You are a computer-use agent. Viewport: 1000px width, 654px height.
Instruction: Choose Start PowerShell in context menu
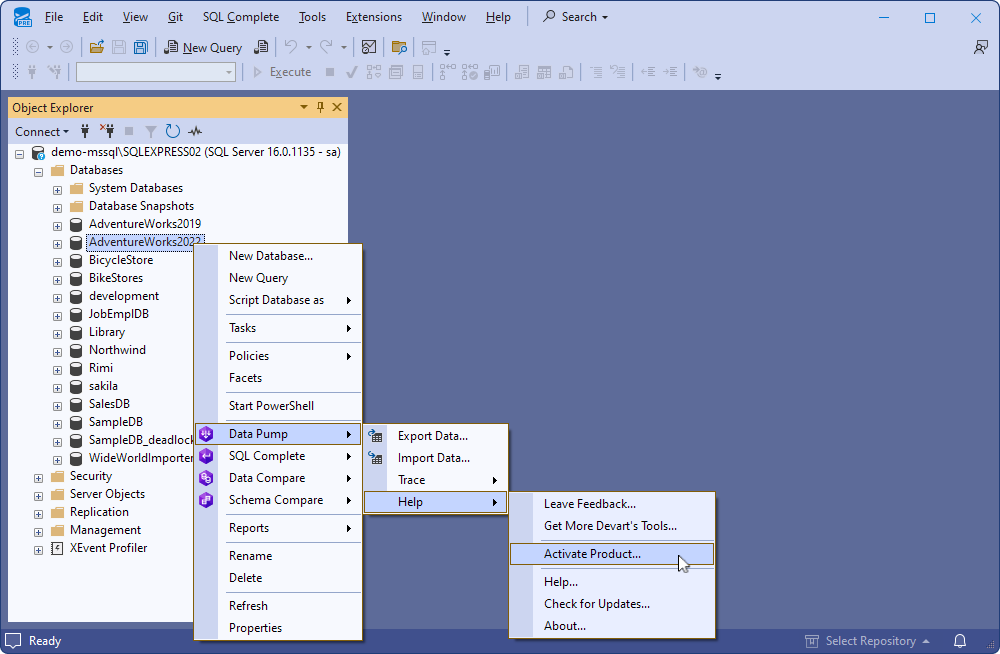pos(278,406)
